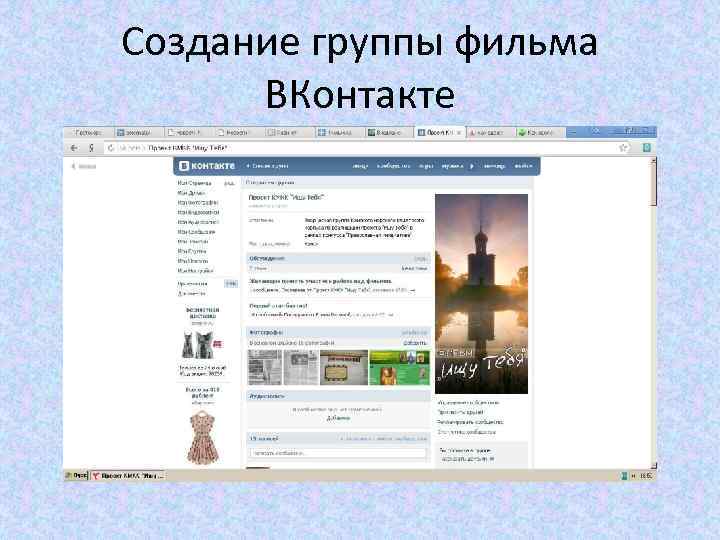Click the back link left of page
The image size is (720, 540).
pyautogui.click(x=84, y=166)
